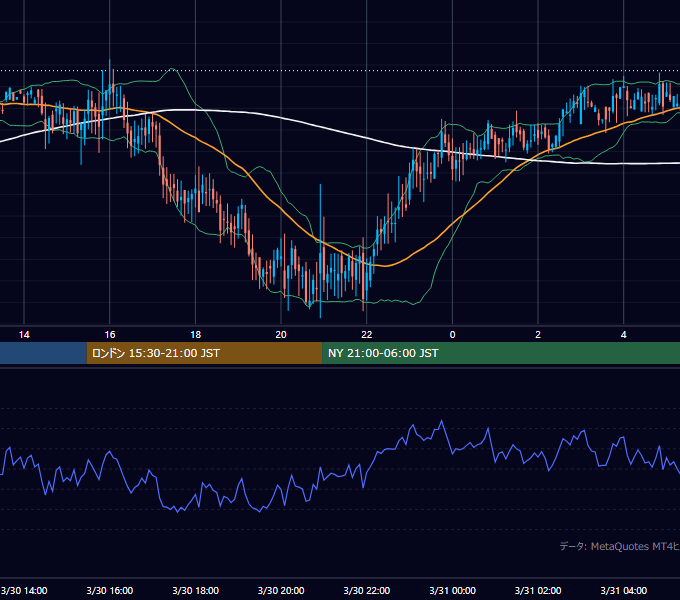Click the hour label 14 on price axis

point(24,335)
